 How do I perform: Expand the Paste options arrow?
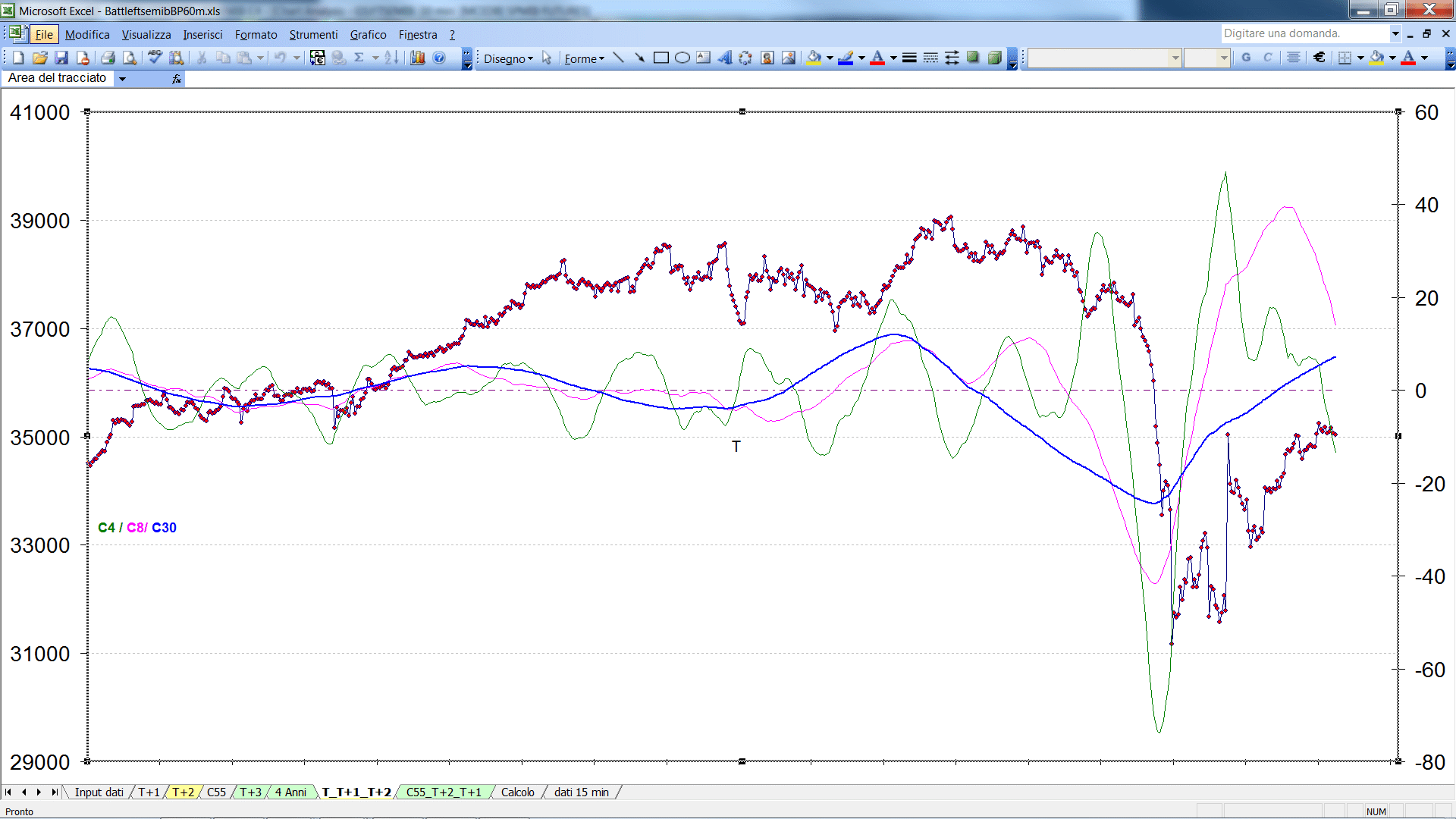260,58
